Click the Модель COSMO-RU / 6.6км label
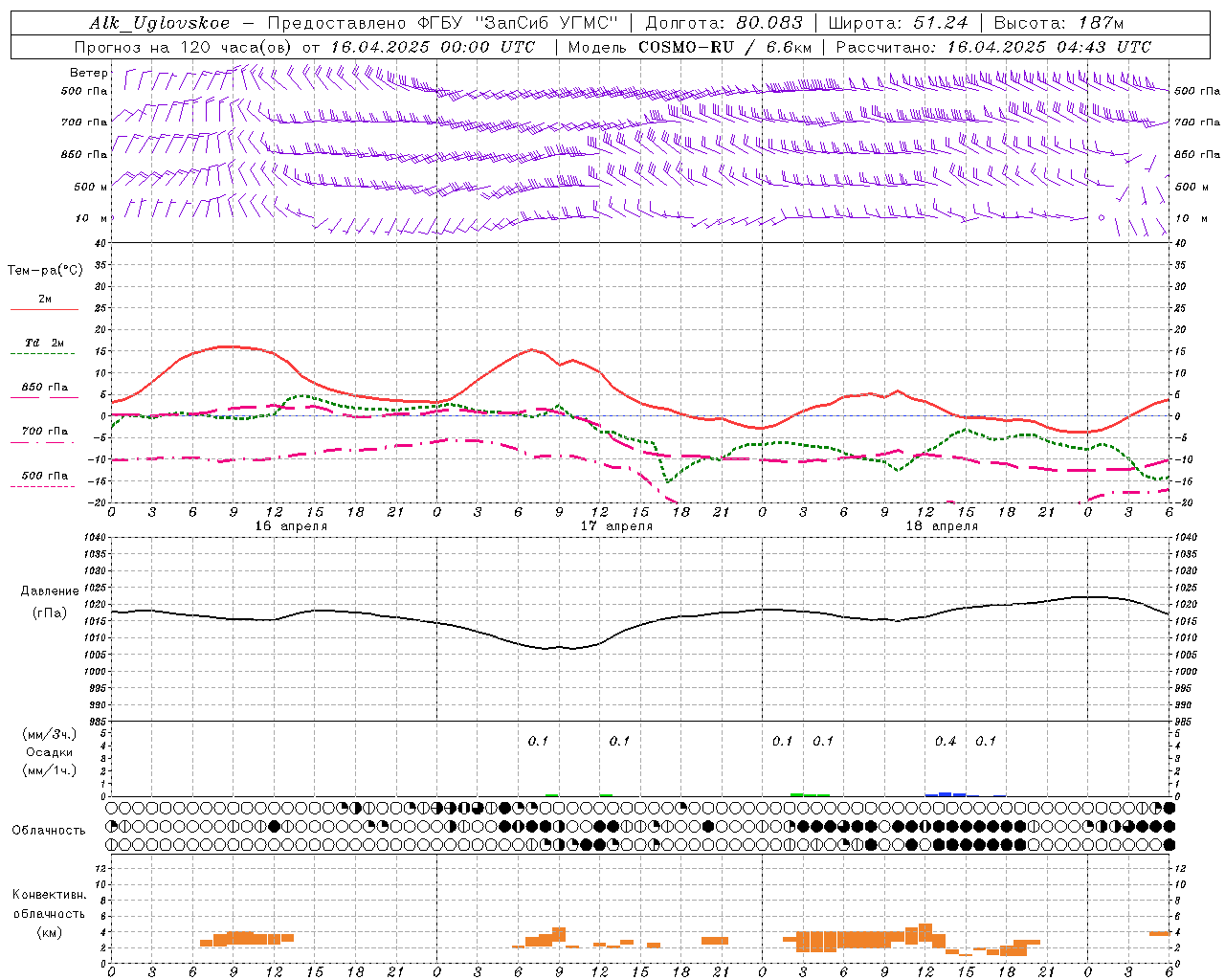1225x980 pixels. pyautogui.click(x=689, y=47)
